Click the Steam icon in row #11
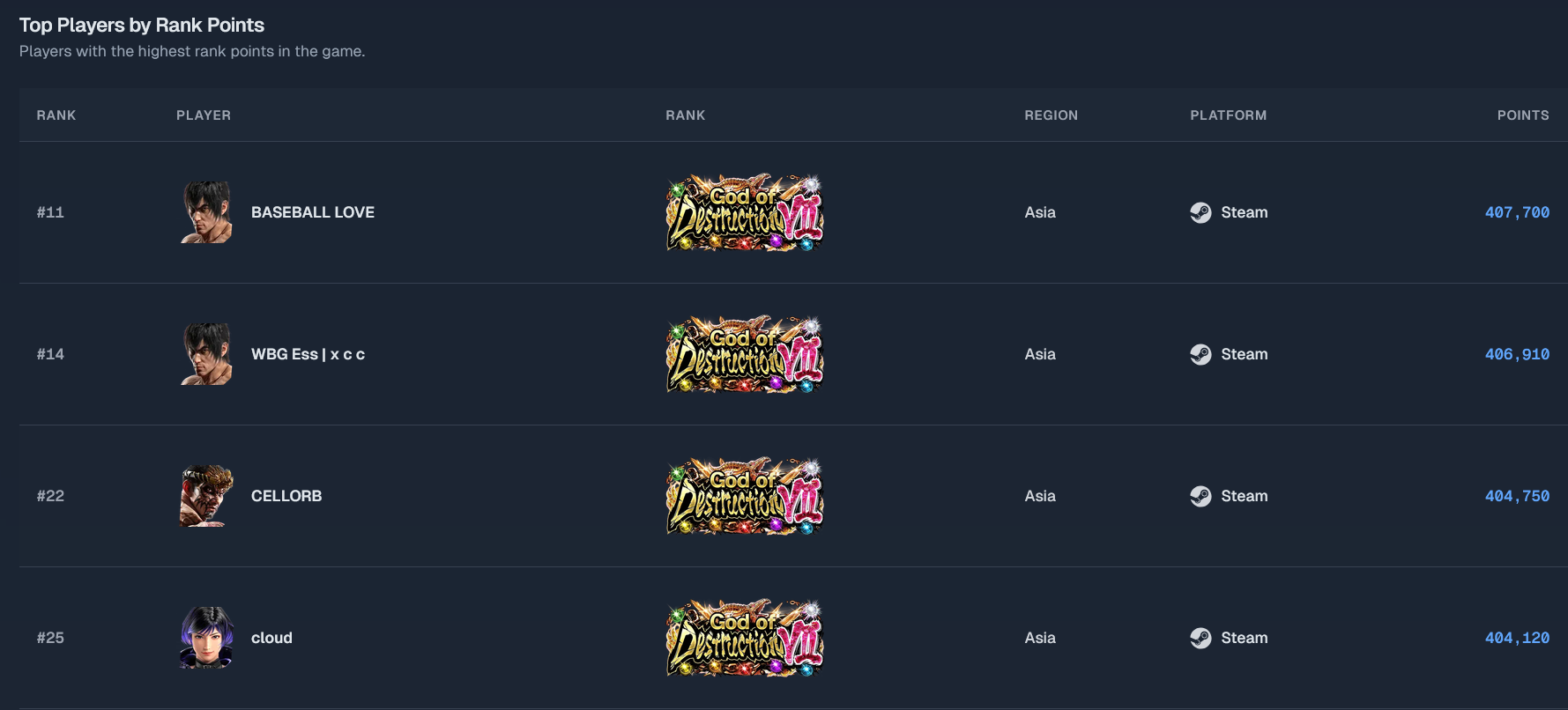The image size is (1568, 710). [1200, 212]
